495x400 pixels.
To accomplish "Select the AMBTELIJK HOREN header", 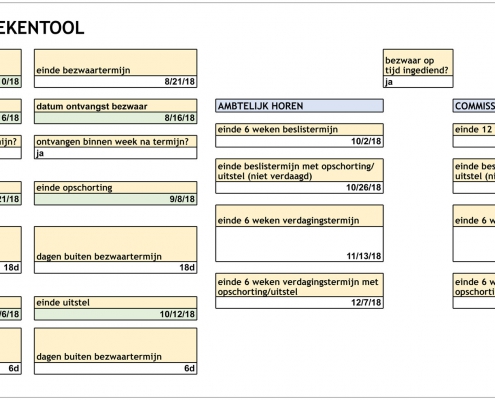I will click(x=299, y=106).
